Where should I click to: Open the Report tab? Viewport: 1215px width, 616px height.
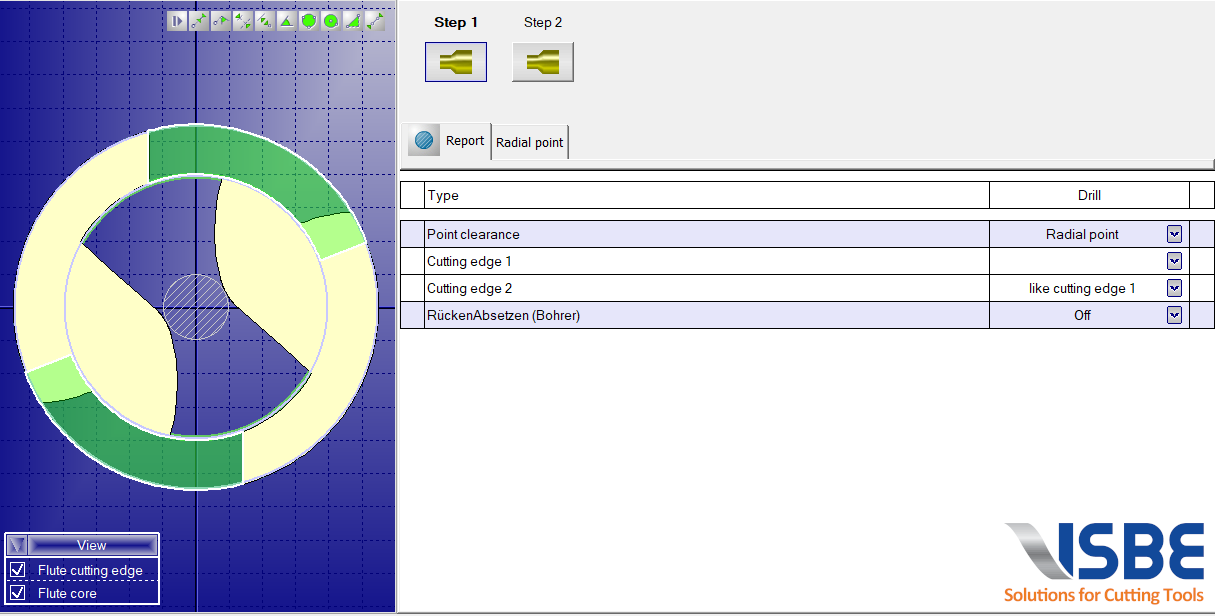465,141
